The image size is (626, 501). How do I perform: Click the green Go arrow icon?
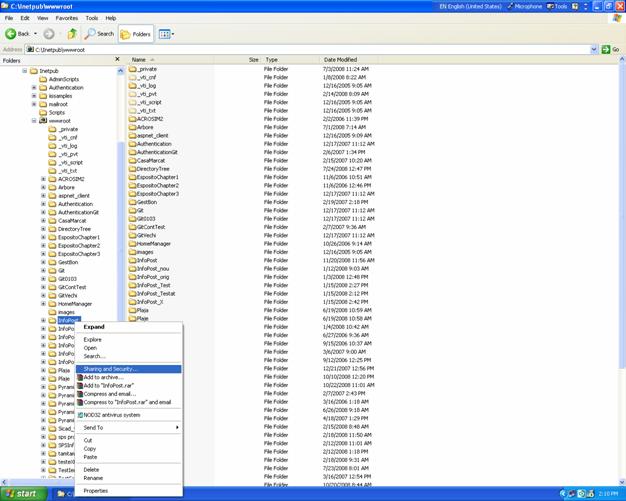click(x=606, y=49)
